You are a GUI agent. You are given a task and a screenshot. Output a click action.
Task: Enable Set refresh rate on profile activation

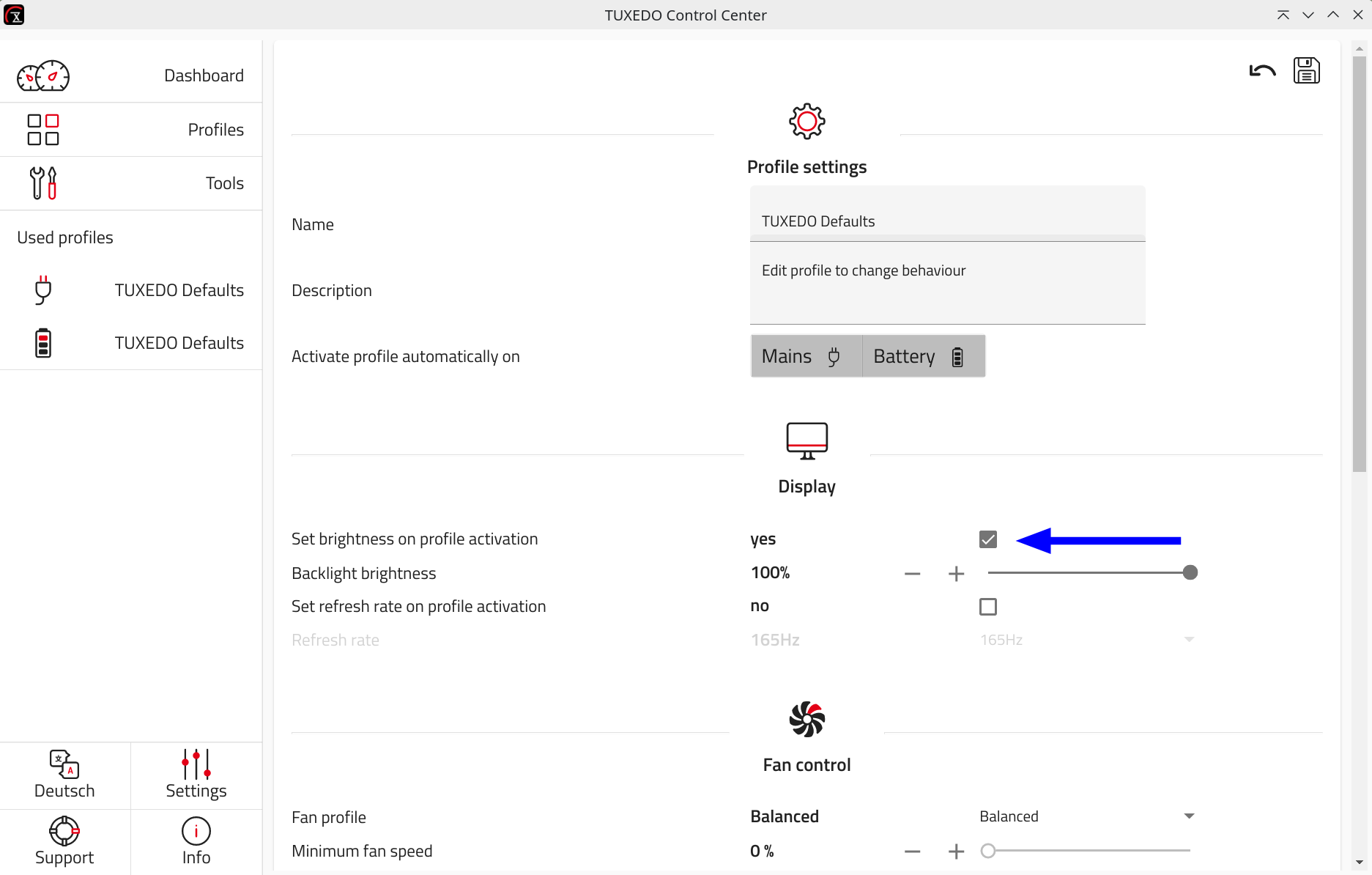(x=988, y=607)
